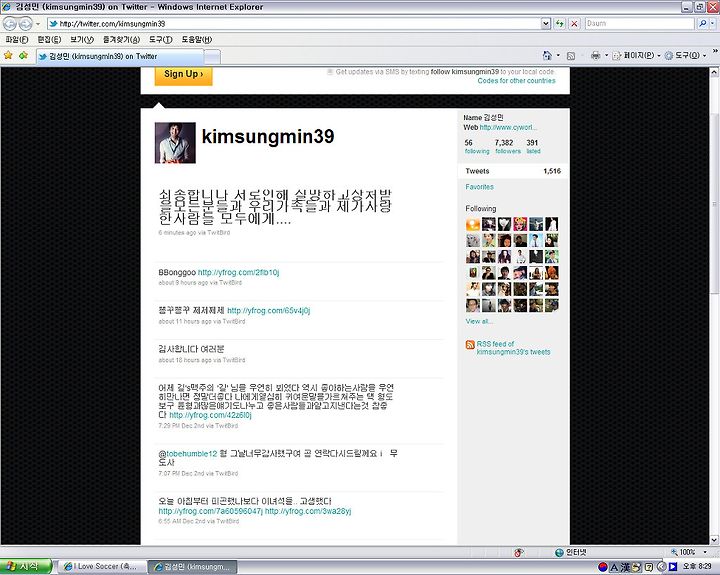Open yfrog link in BBonggoo tweet
The width and height of the screenshot is (720, 575).
click(238, 272)
